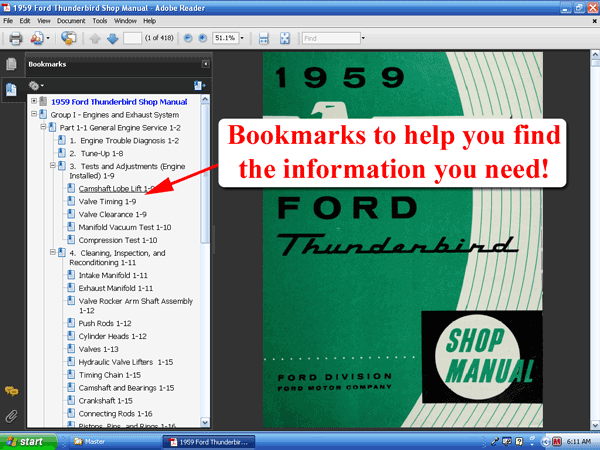Click the page number input field
This screenshot has width=600, height=450.
(132, 38)
